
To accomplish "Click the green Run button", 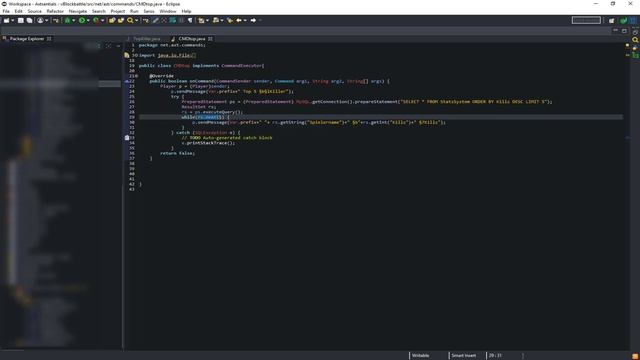I will pyautogui.click(x=82, y=20).
